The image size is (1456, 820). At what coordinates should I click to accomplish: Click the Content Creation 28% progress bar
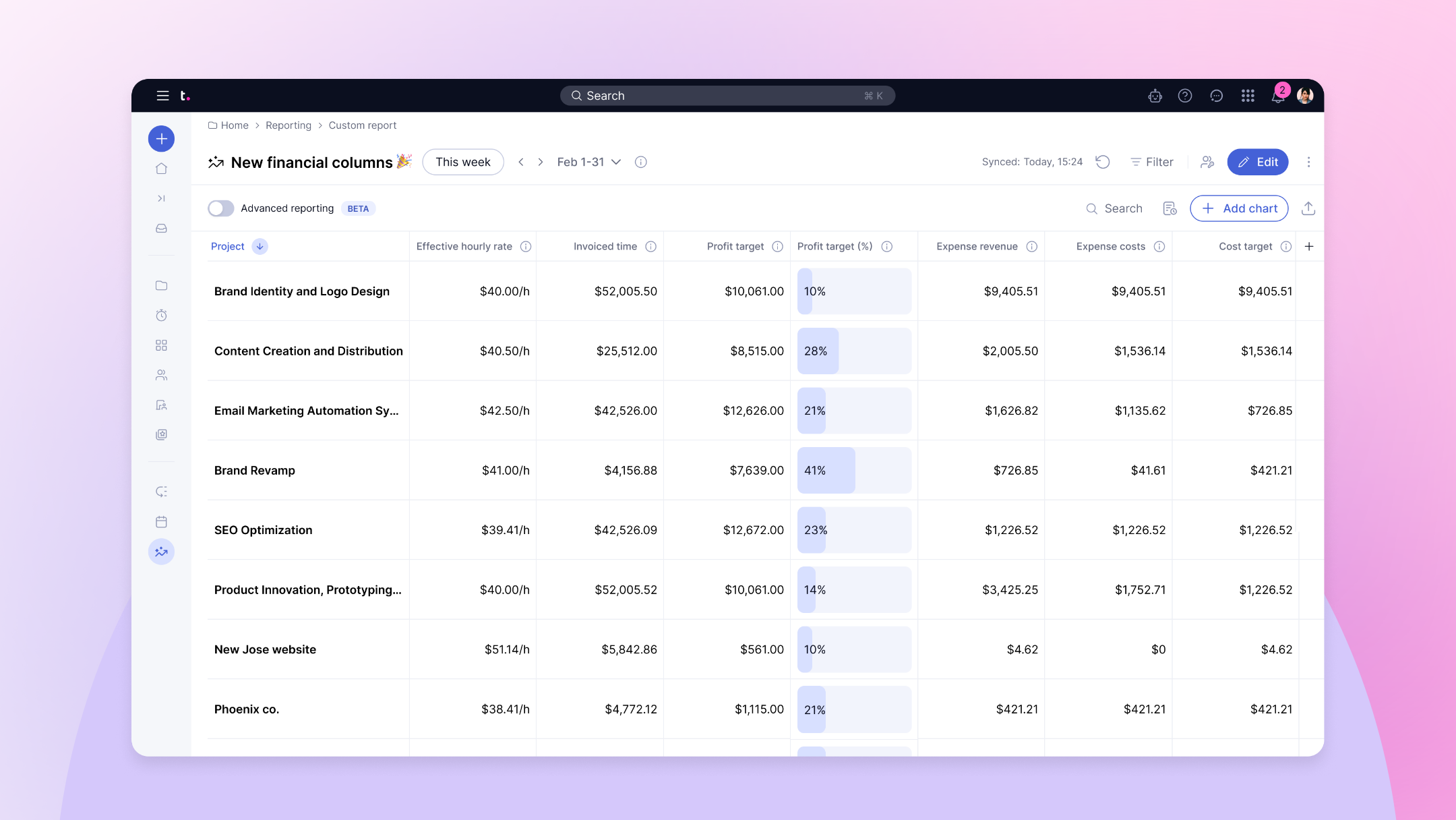pyautogui.click(x=854, y=351)
